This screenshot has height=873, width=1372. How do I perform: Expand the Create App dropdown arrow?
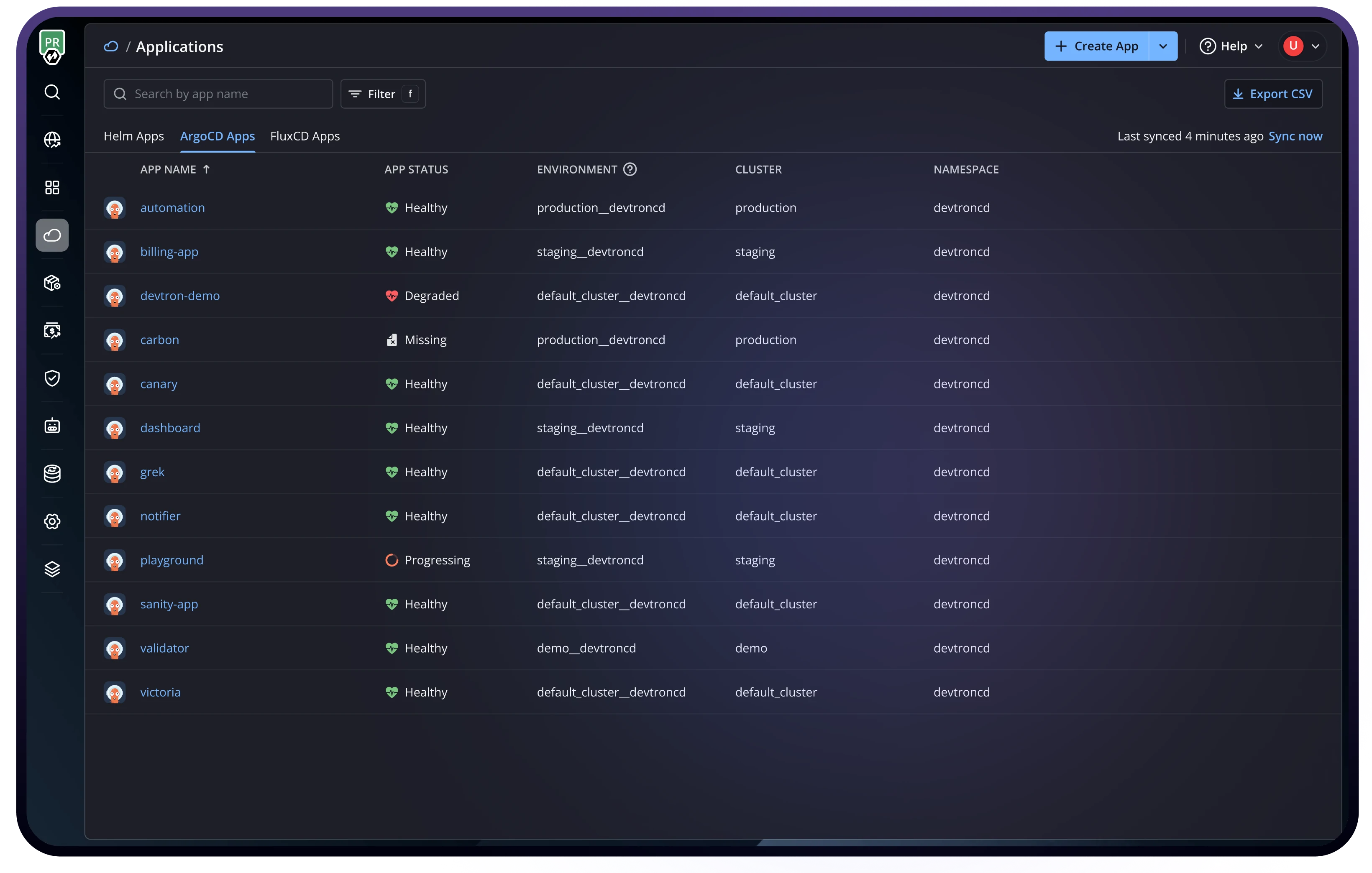pos(1163,46)
